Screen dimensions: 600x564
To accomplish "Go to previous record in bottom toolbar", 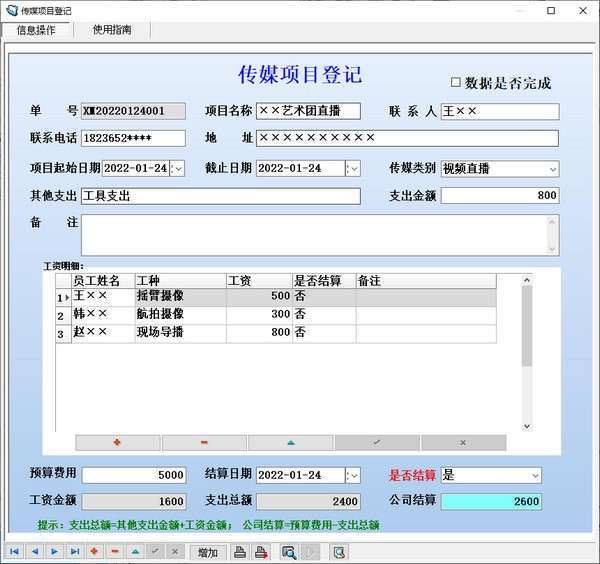I will (x=35, y=551).
